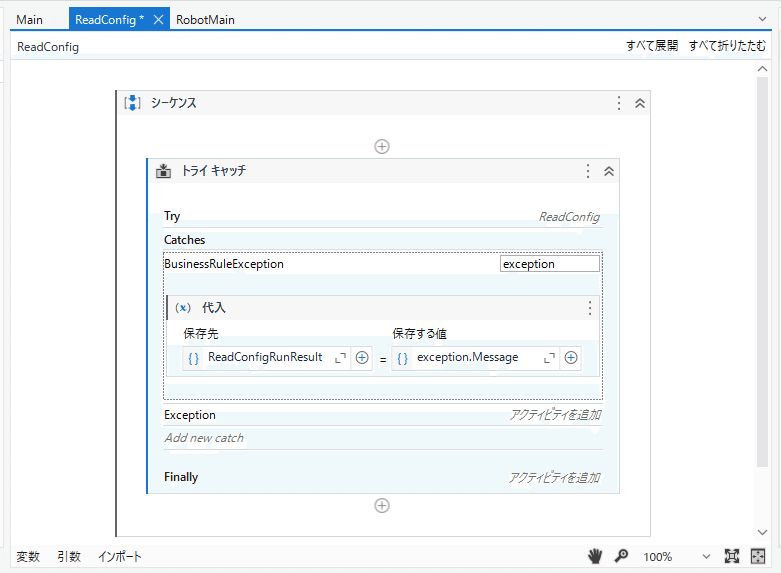
Task: Expand the Exception catch section
Action: pyautogui.click(x=190, y=415)
